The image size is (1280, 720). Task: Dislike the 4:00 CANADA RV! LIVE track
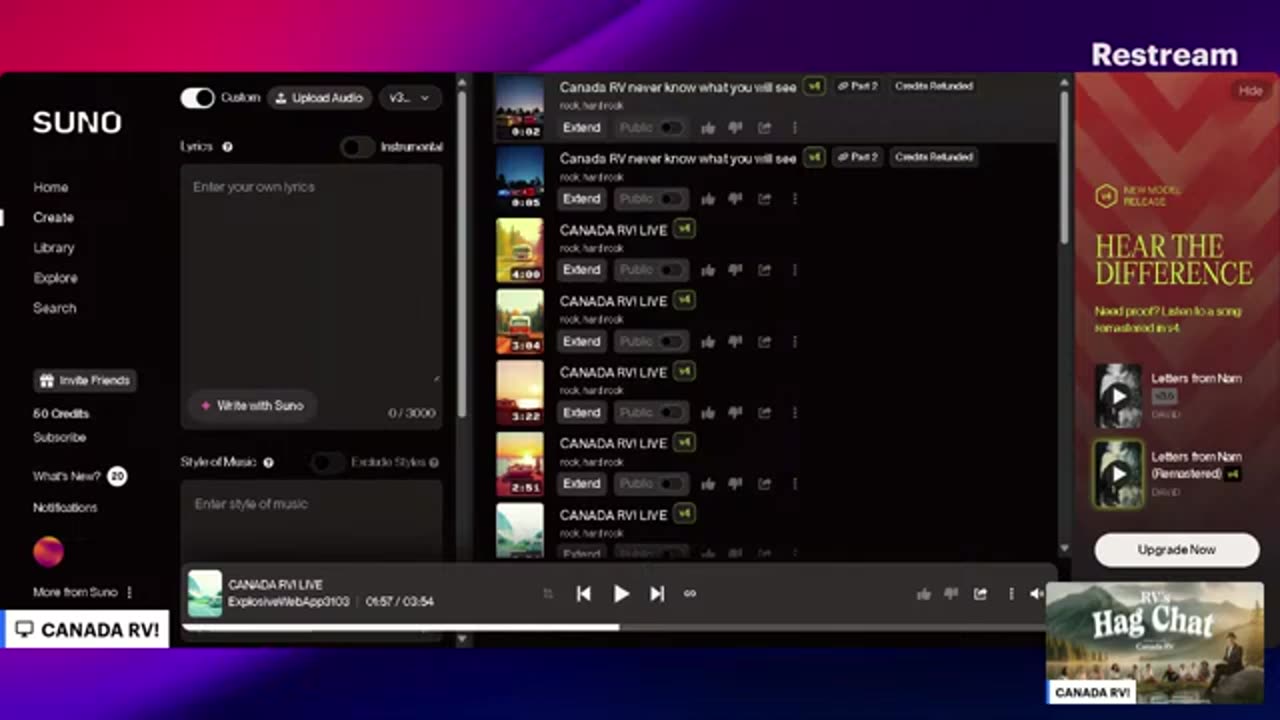[x=735, y=270]
